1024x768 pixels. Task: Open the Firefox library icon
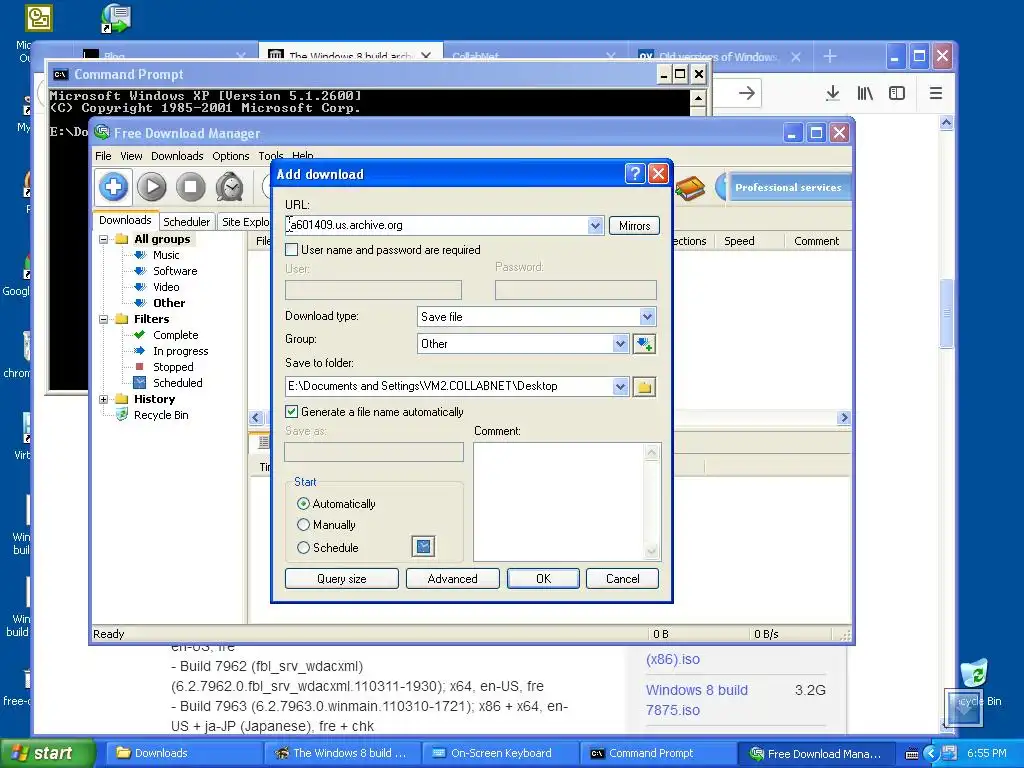pyautogui.click(x=865, y=93)
